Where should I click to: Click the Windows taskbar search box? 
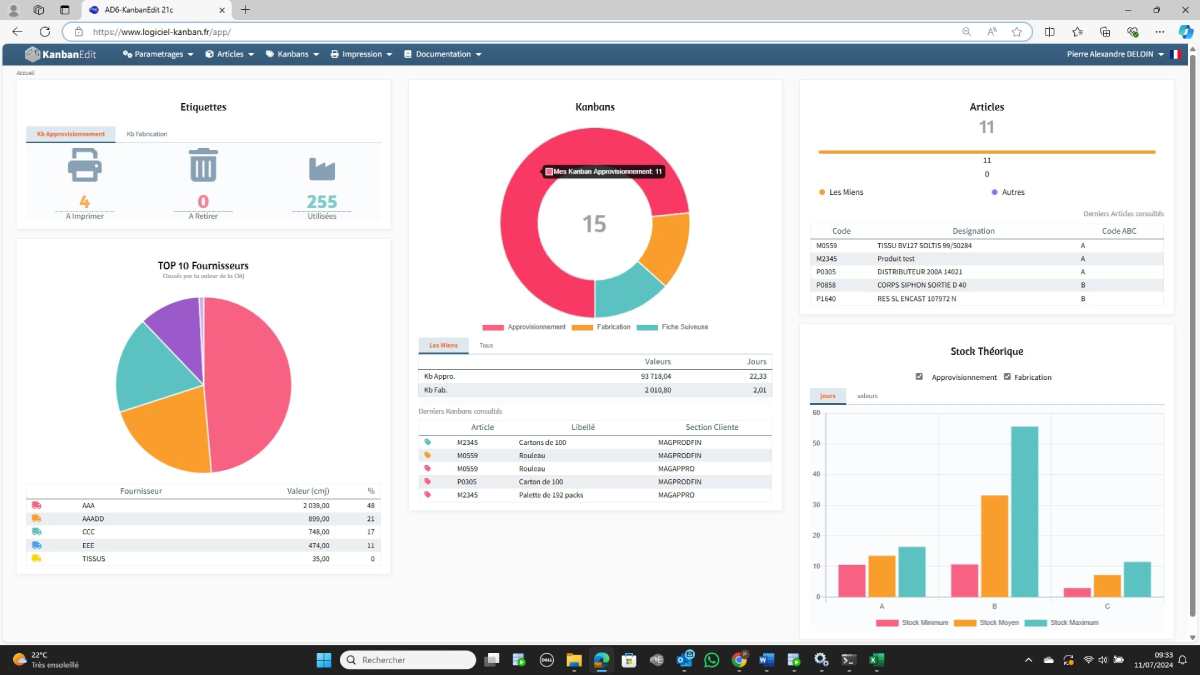408,660
